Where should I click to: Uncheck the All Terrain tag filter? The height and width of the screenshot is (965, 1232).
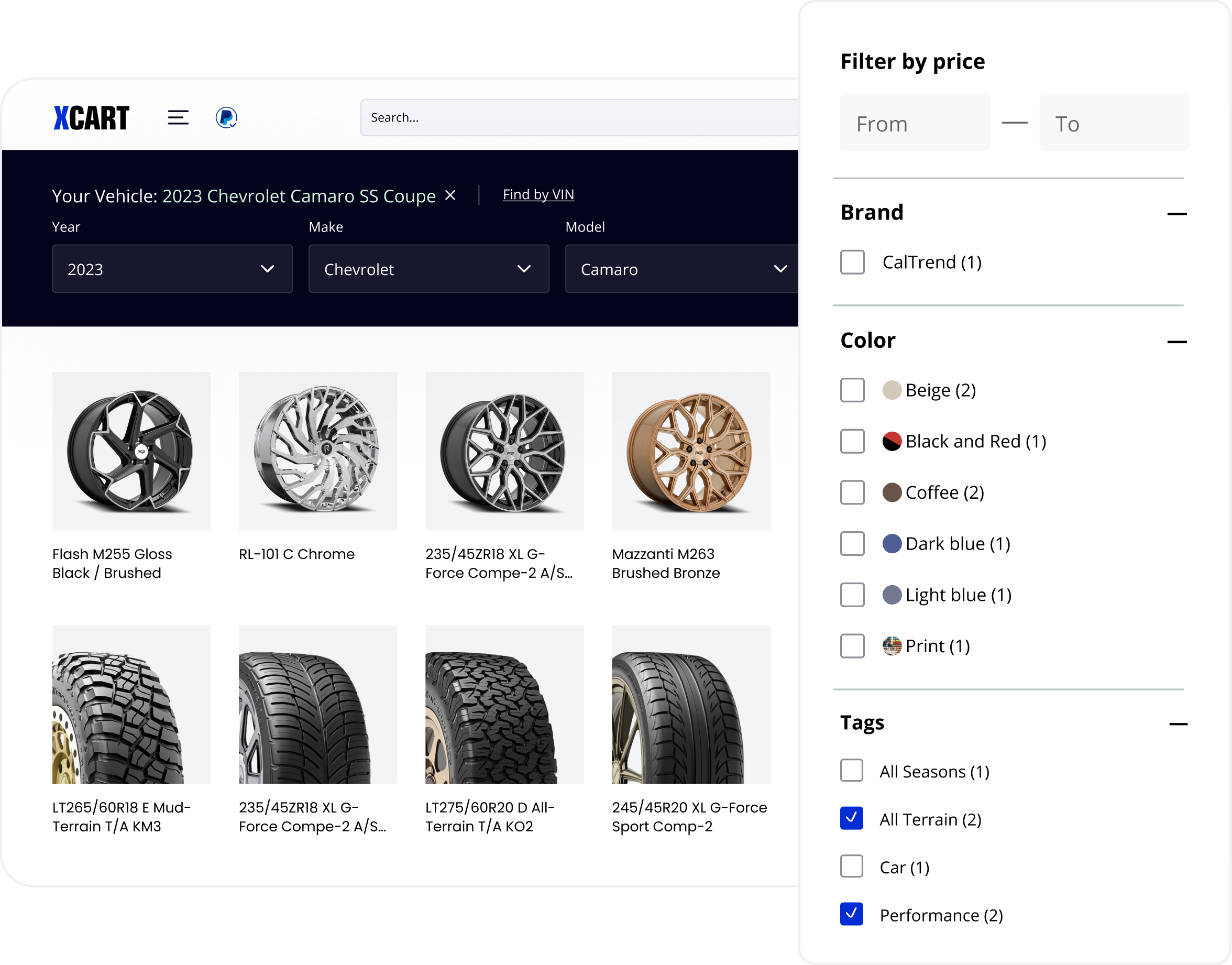click(x=852, y=819)
